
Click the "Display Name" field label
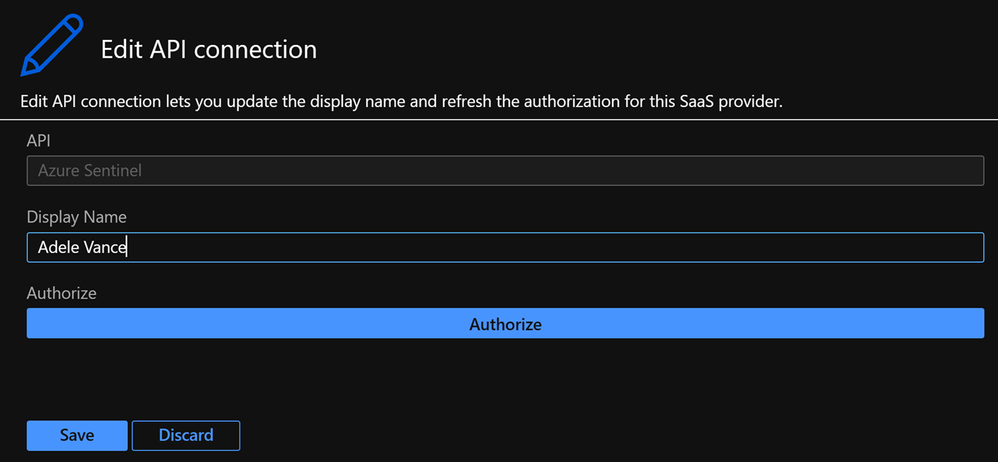point(76,217)
